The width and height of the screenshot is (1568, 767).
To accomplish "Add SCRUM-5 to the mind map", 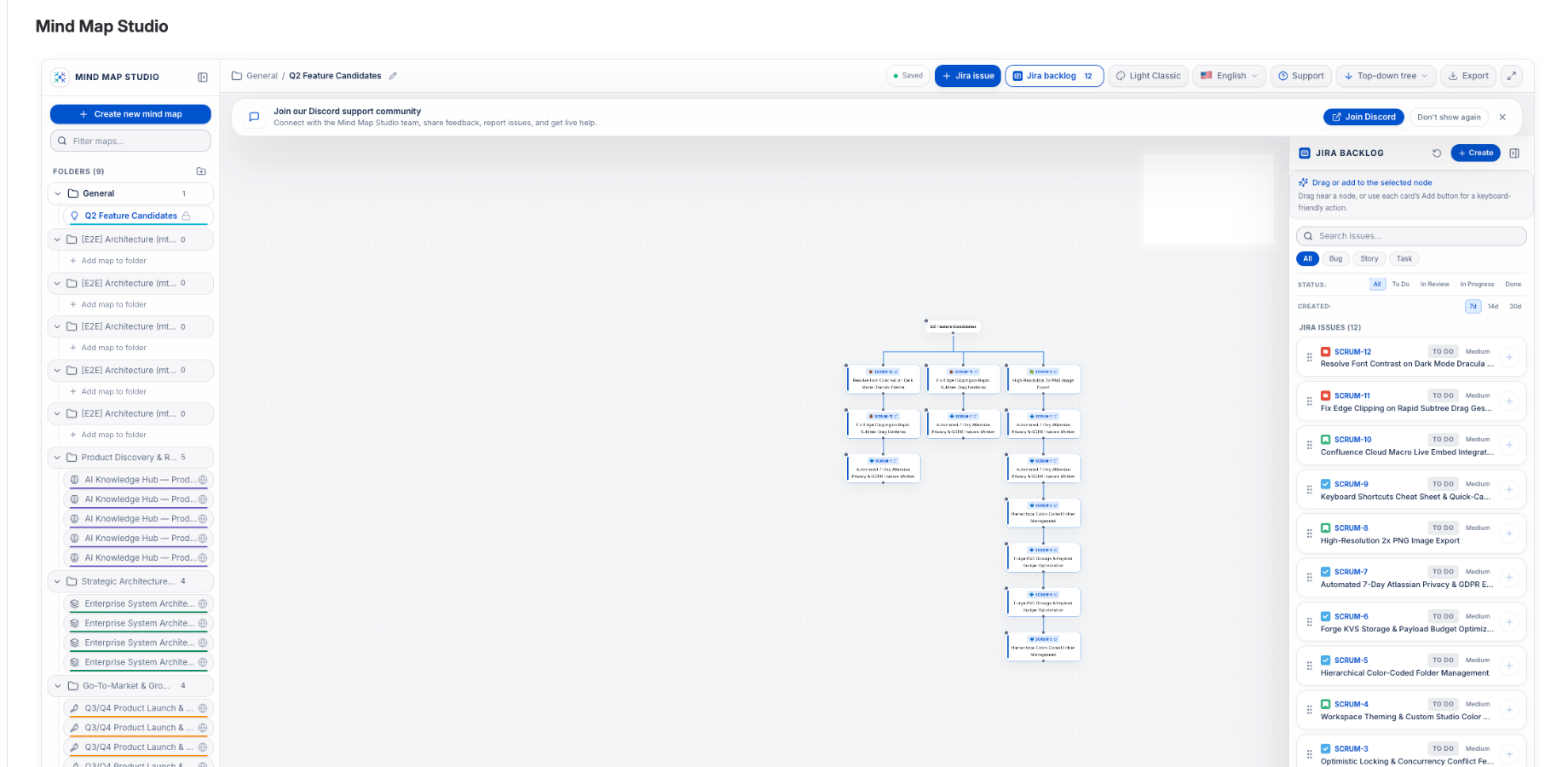I will coord(1509,666).
